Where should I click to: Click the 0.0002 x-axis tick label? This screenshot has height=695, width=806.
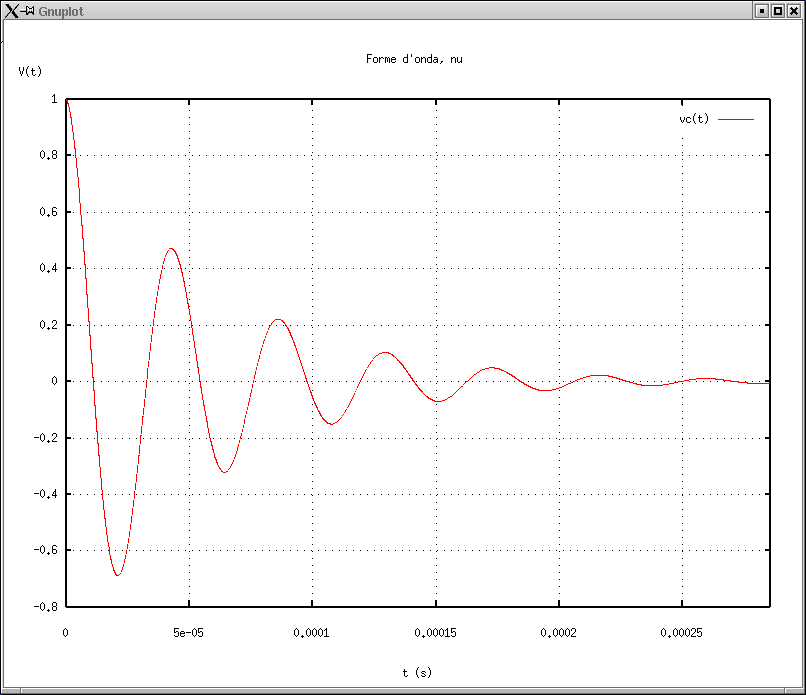pos(559,632)
